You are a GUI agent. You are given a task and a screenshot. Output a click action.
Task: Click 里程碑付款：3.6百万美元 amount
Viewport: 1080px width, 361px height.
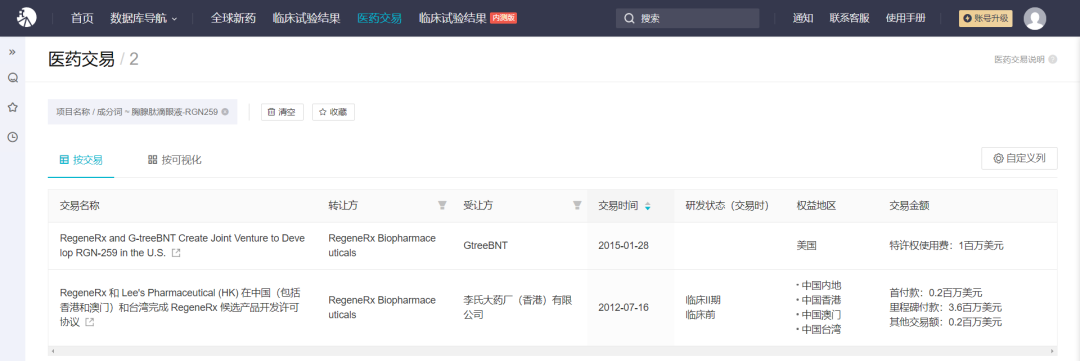[946, 307]
